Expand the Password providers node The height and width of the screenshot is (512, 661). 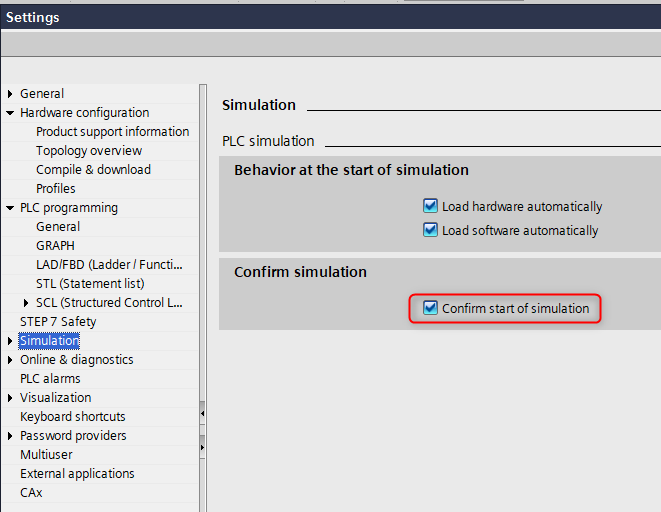[10, 436]
